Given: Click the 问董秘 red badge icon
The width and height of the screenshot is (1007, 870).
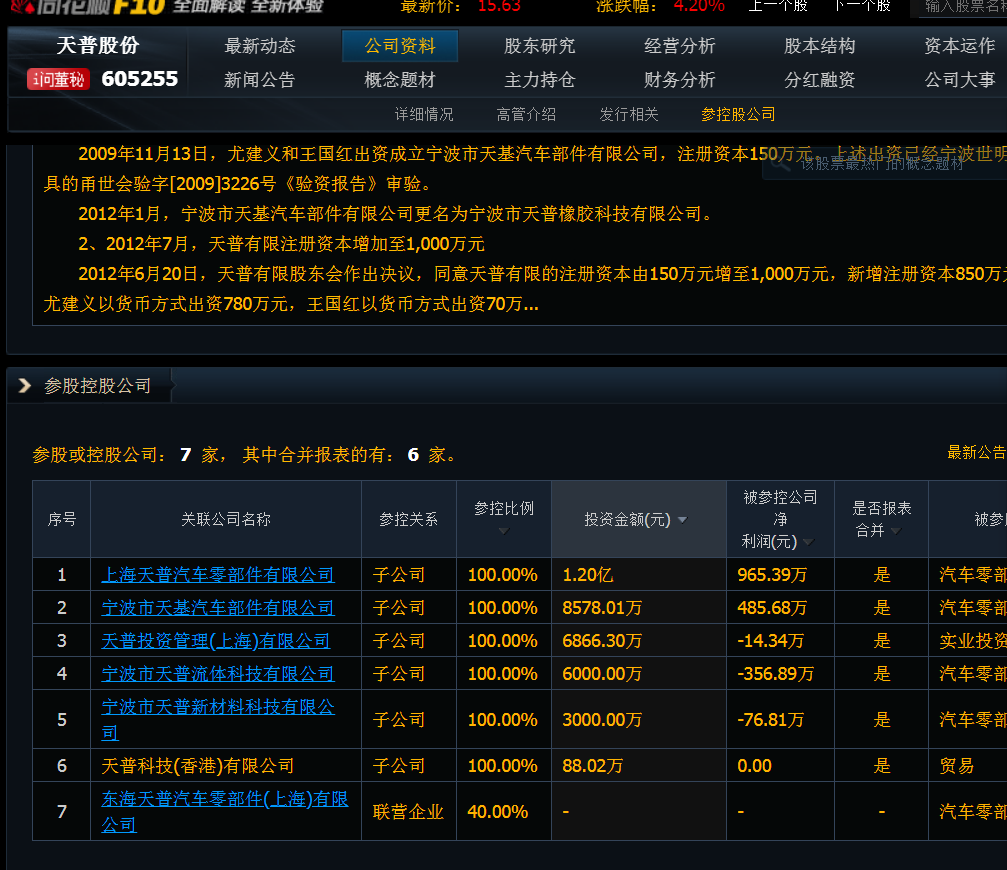Looking at the screenshot, I should pos(58,79).
